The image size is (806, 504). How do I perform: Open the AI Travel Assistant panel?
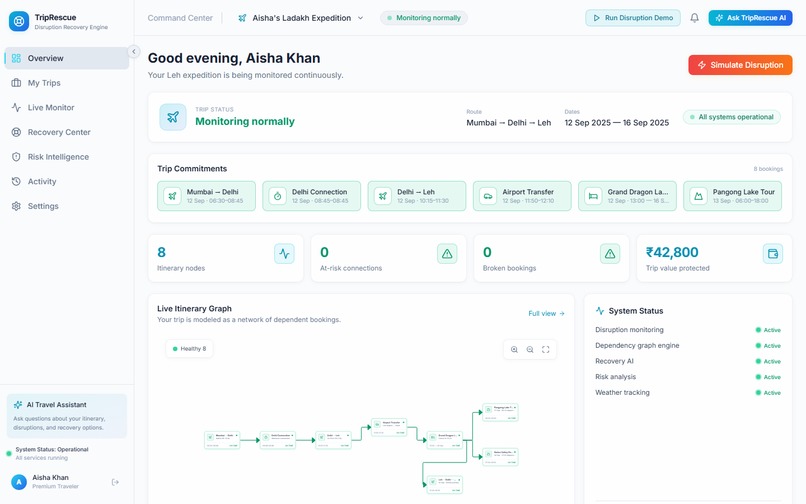click(x=67, y=416)
